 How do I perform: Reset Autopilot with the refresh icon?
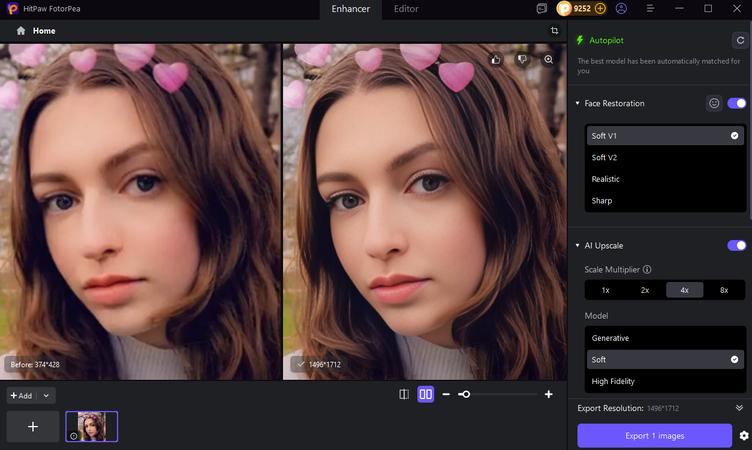pyautogui.click(x=740, y=40)
